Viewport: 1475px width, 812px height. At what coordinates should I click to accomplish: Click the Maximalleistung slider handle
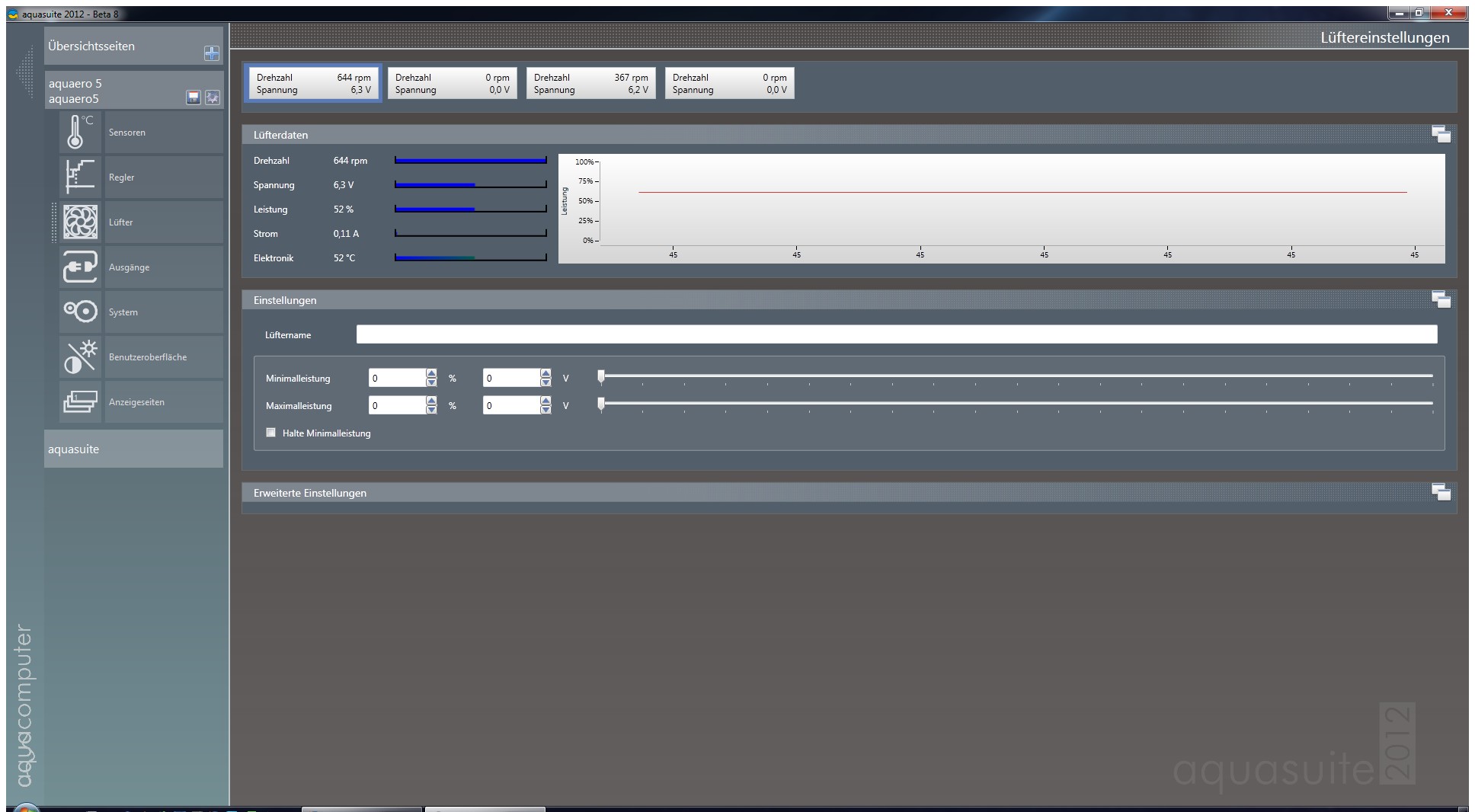(601, 404)
